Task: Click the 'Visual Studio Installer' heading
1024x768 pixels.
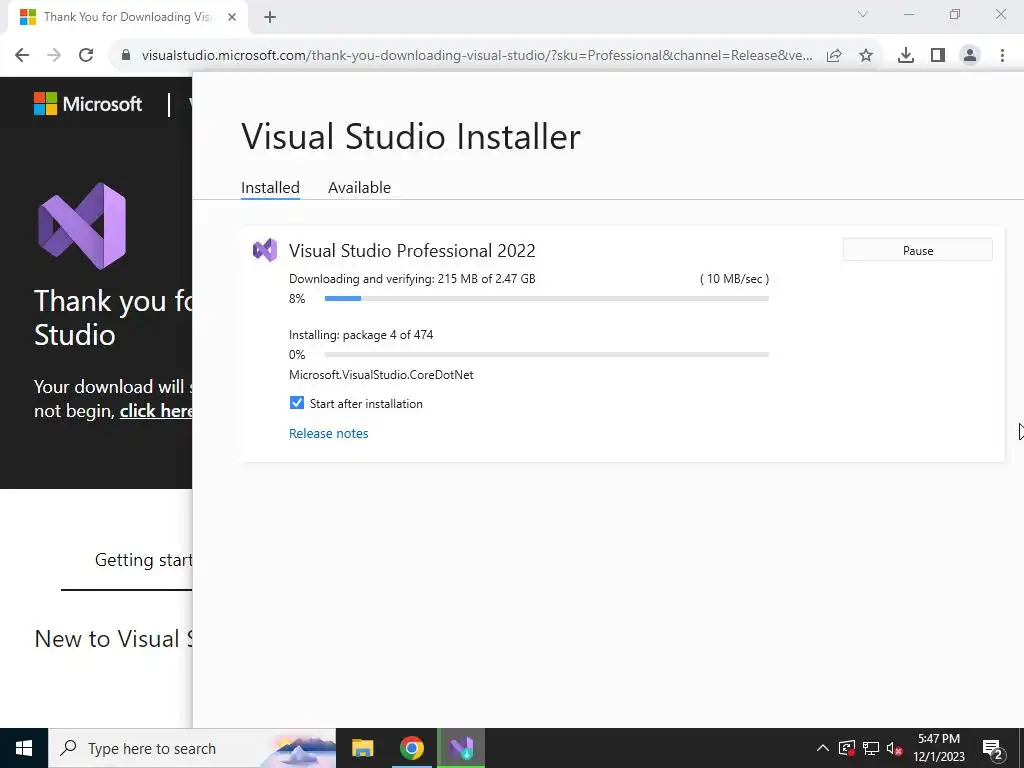Action: coord(411,136)
